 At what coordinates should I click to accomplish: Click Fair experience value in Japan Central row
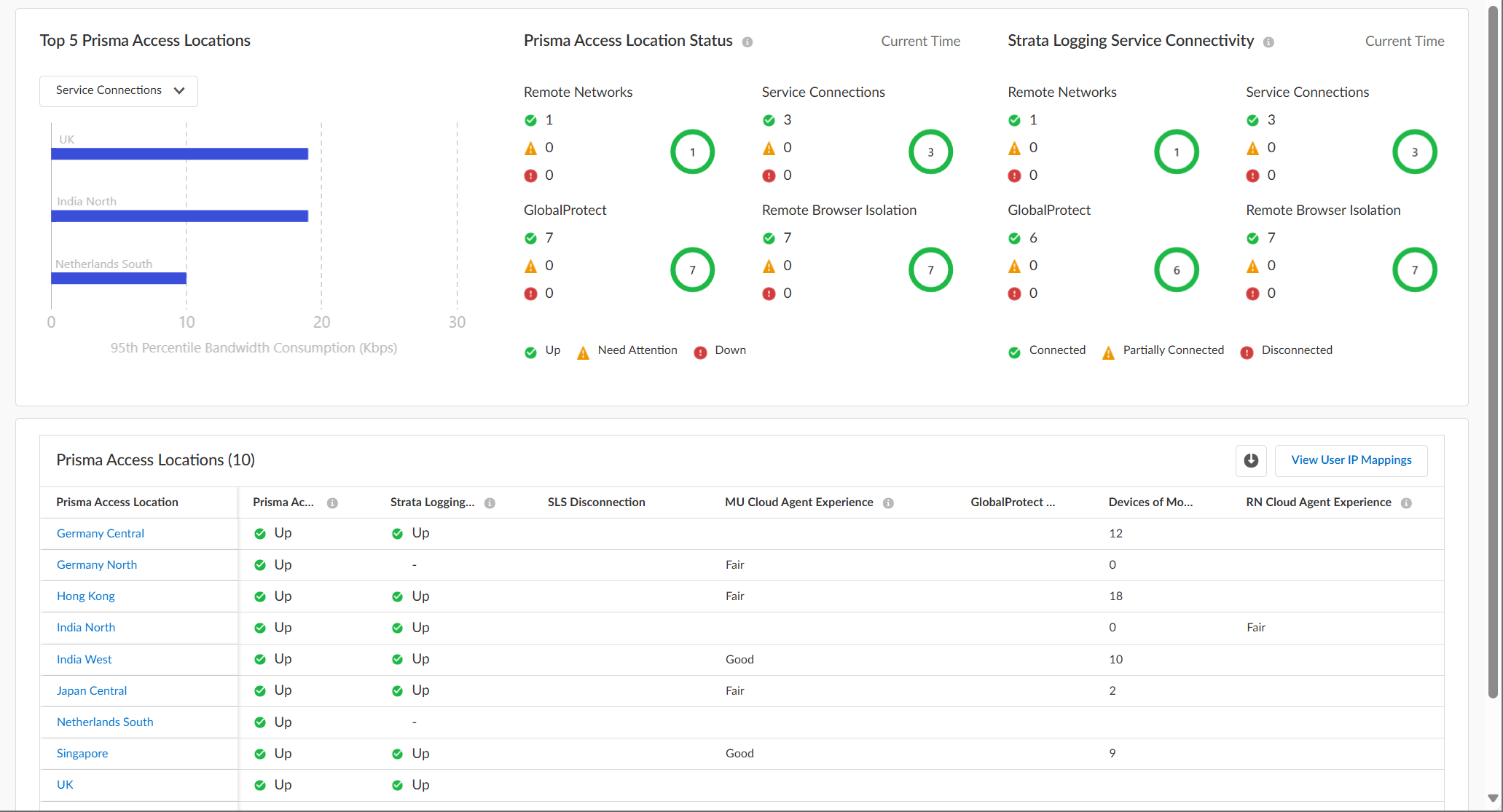tap(734, 690)
